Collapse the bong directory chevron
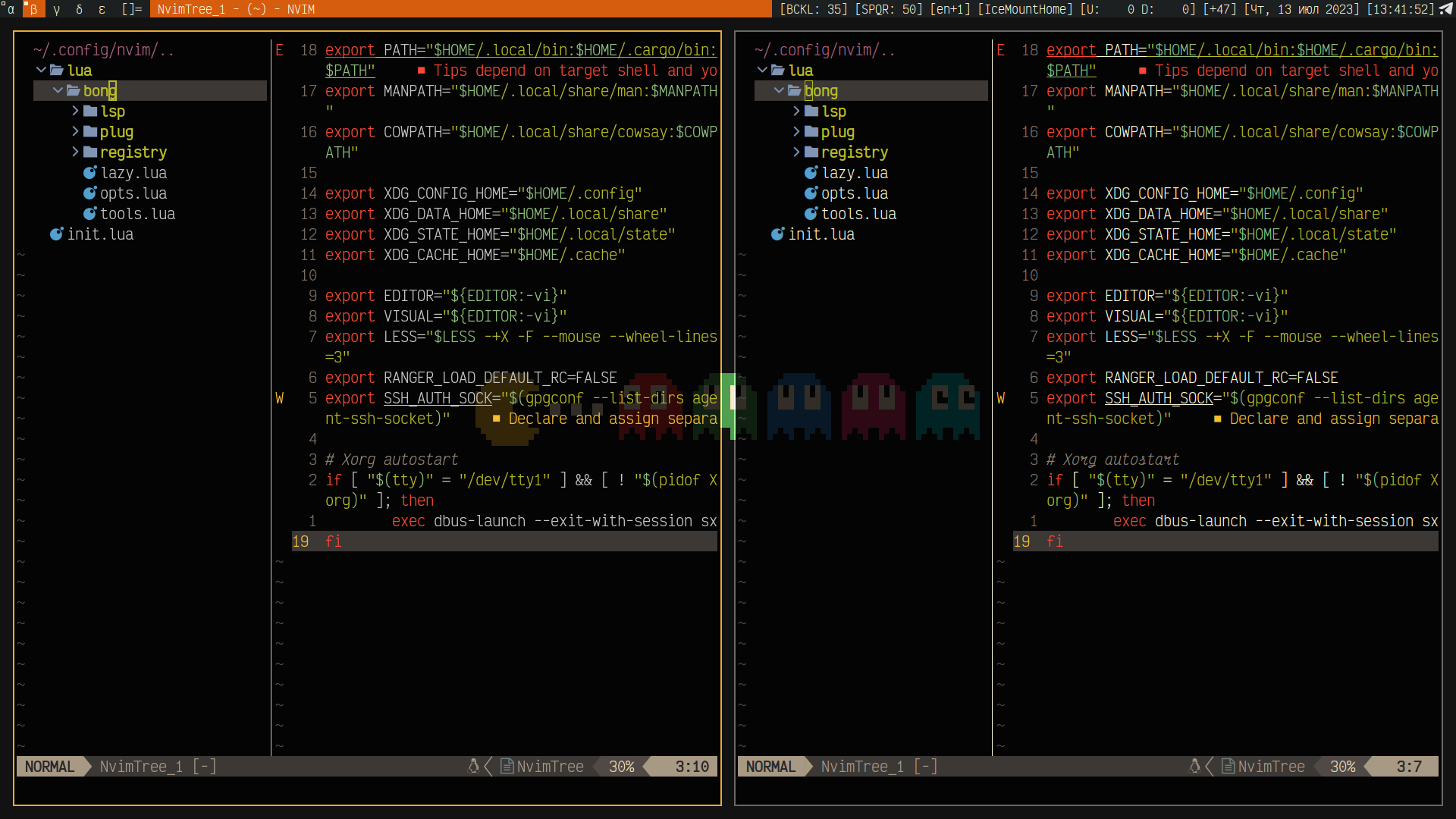 (x=58, y=90)
